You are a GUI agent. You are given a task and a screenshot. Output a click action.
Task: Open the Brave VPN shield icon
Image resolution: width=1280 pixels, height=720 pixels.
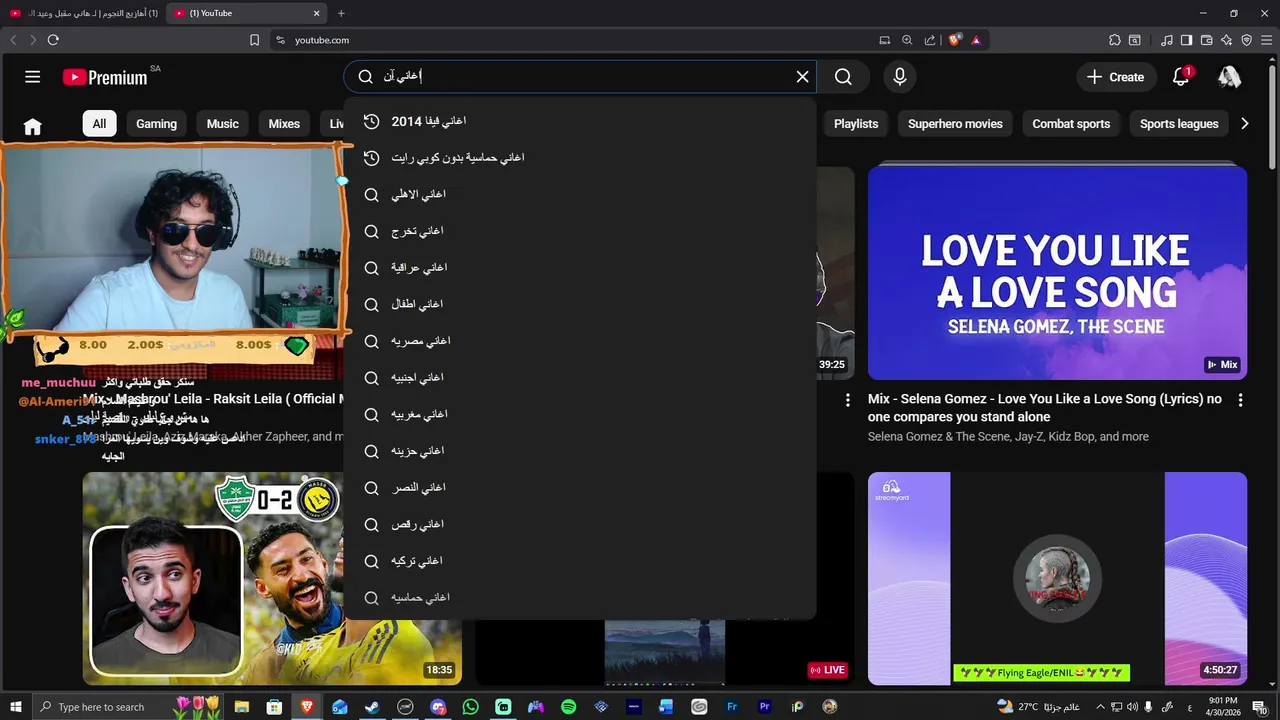tap(1247, 40)
